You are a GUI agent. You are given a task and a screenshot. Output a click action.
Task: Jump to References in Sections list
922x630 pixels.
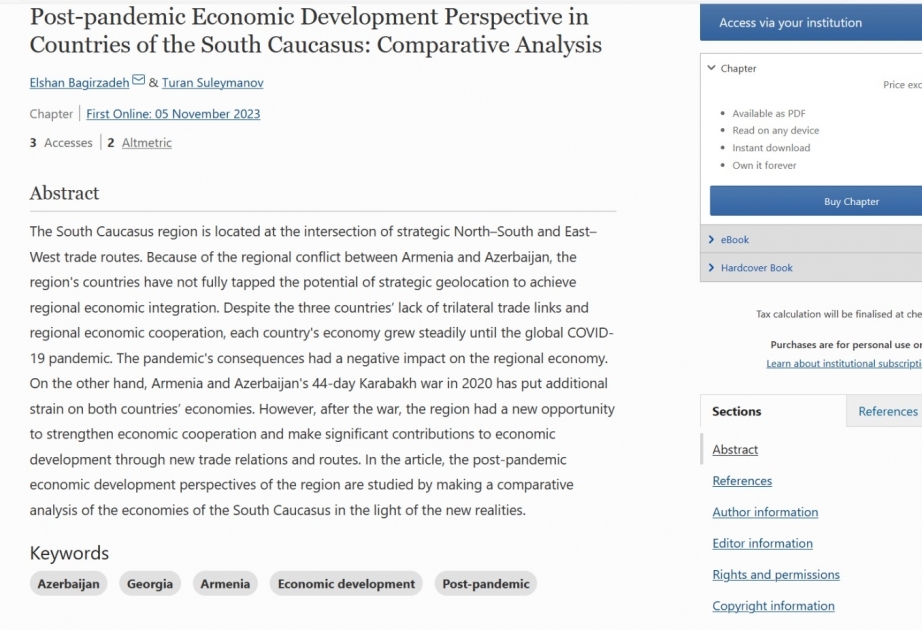pos(742,481)
